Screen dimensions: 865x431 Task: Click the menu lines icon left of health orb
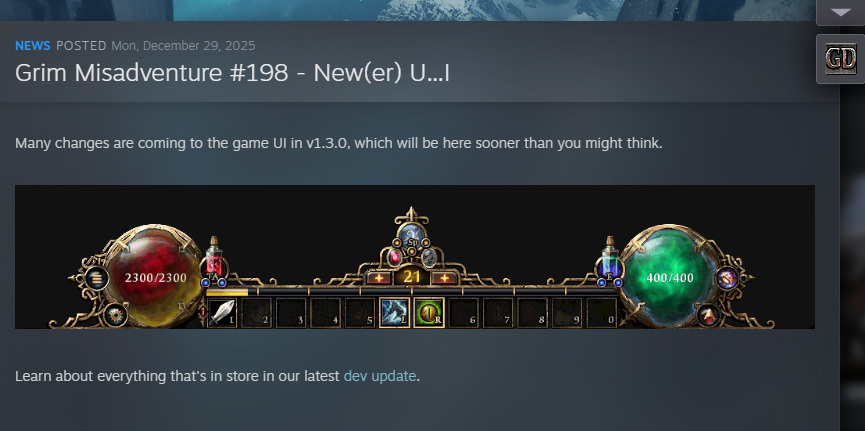coord(95,278)
